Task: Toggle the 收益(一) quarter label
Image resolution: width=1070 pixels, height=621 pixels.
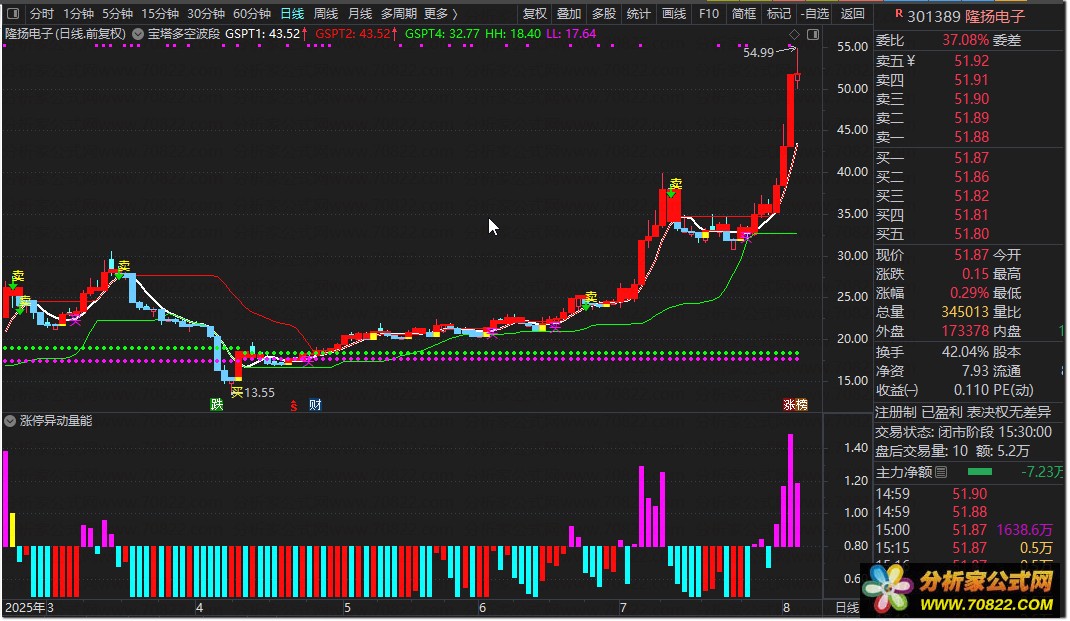Action: click(x=897, y=390)
